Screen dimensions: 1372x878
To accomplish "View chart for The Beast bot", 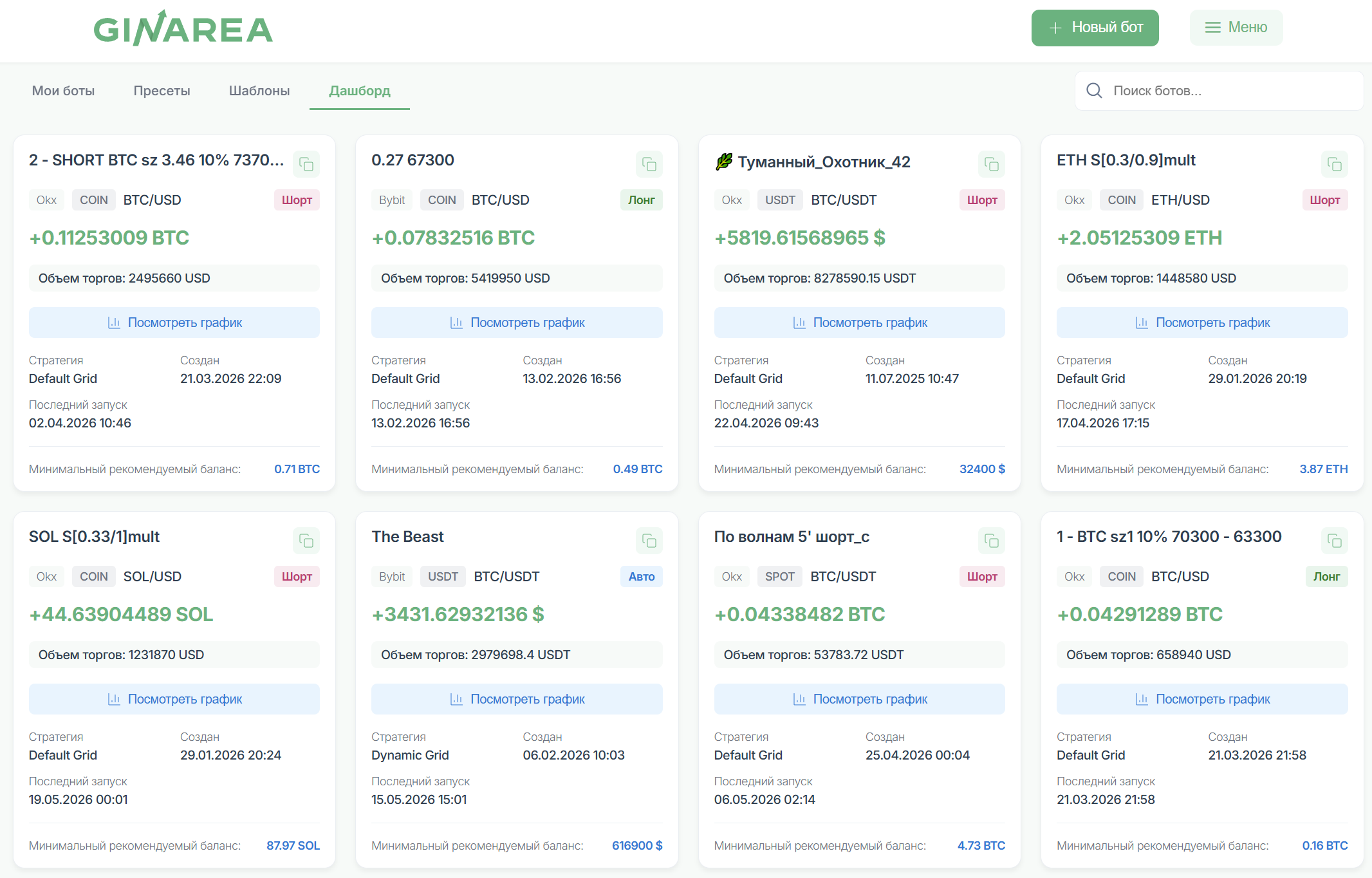I will 517,699.
